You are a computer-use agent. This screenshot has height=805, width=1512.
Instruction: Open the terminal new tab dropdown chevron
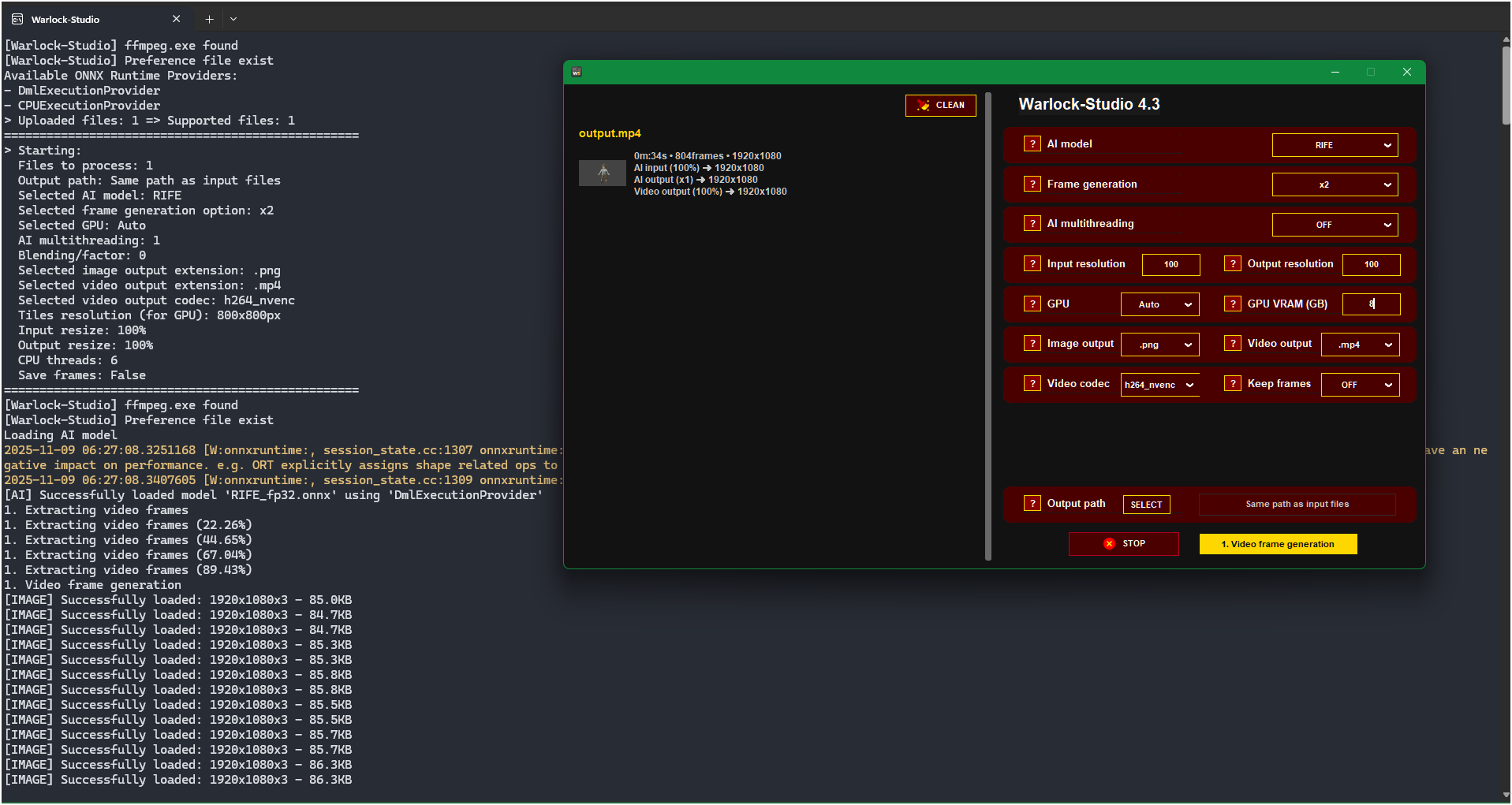click(233, 19)
